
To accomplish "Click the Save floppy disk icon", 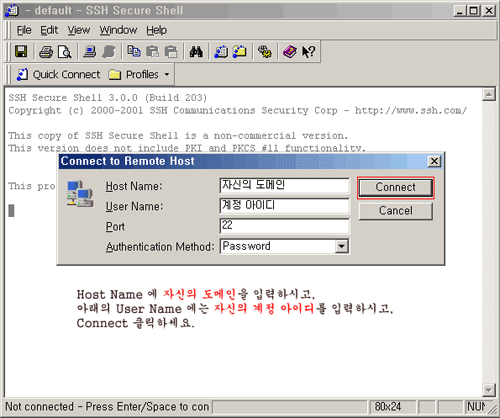I will click(x=21, y=52).
